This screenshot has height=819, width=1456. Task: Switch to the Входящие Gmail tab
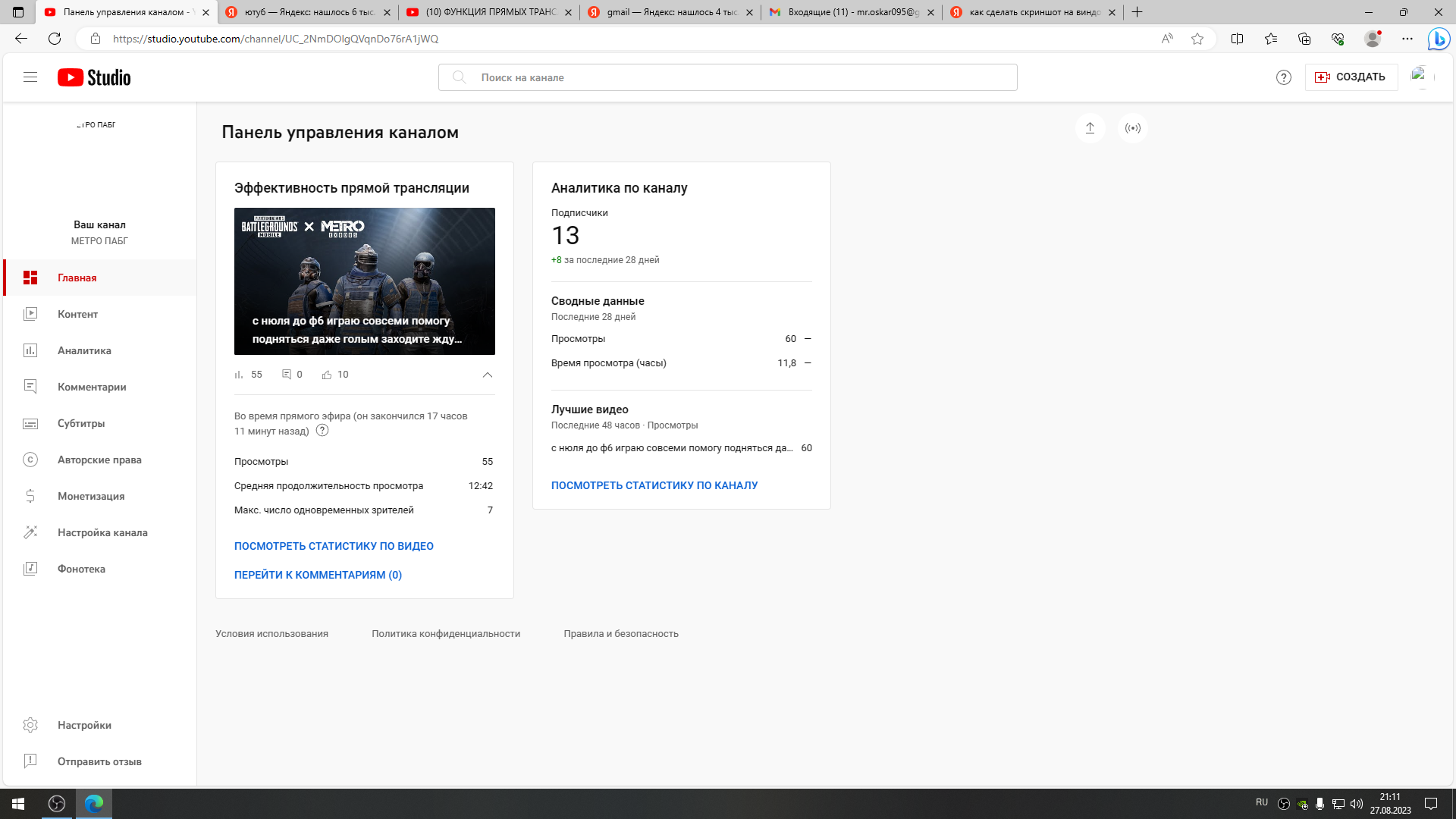click(x=851, y=12)
